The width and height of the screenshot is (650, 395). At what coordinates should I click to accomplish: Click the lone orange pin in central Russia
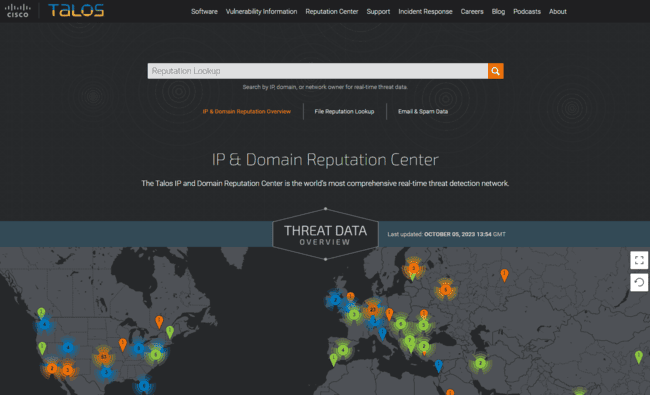pos(504,275)
